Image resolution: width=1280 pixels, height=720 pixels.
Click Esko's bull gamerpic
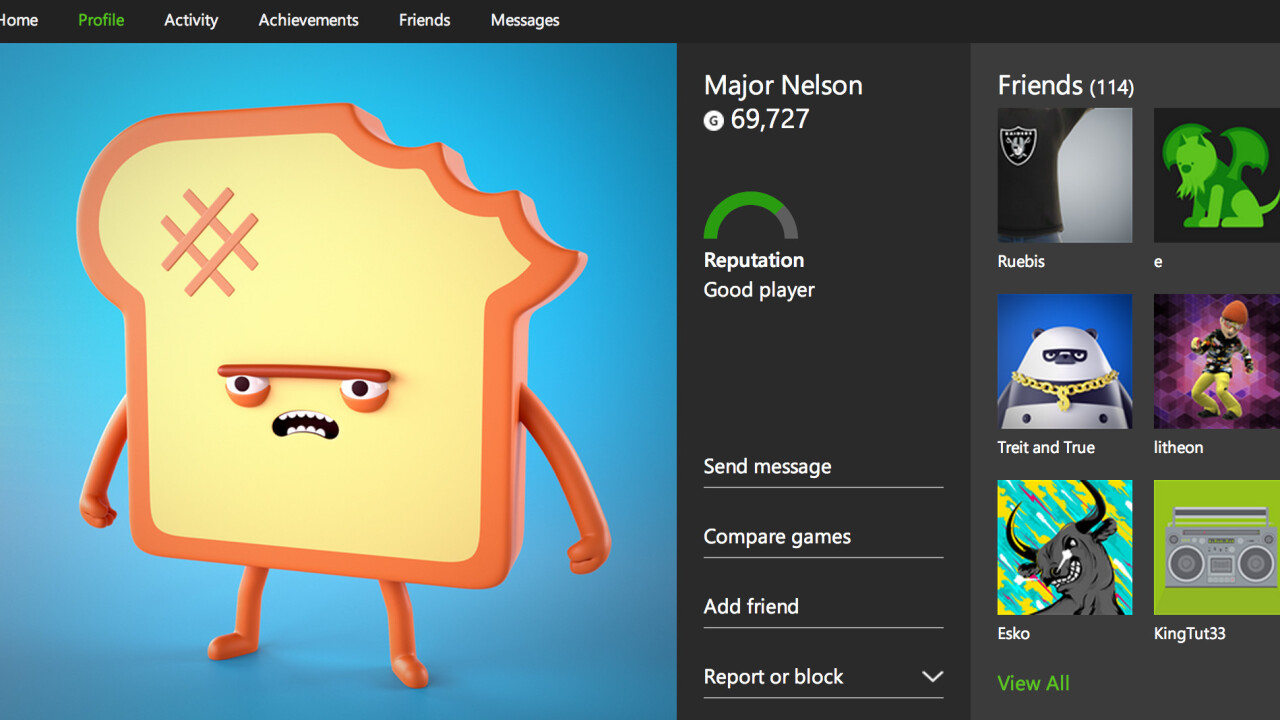pos(1064,547)
